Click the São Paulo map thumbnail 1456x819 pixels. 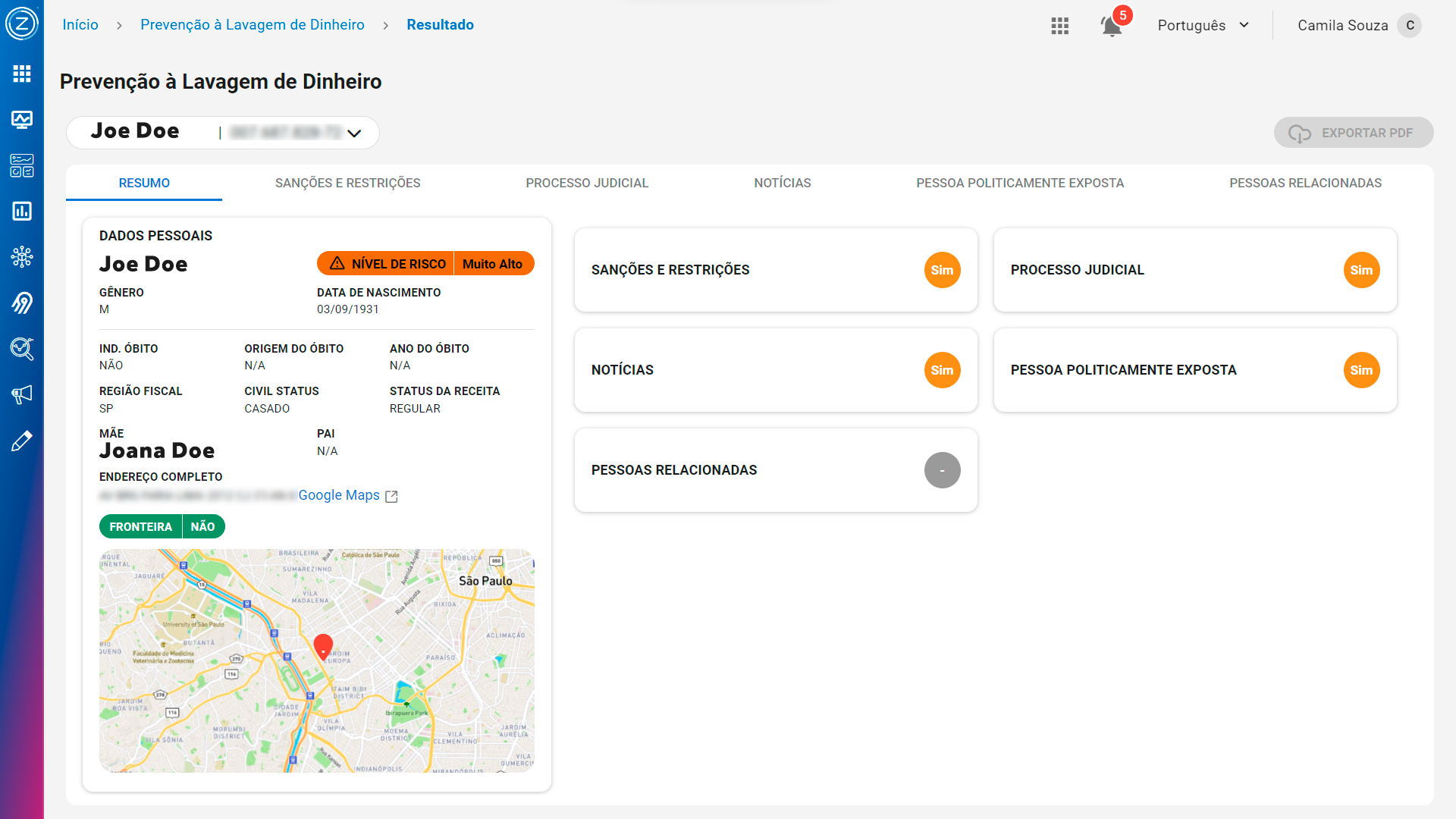(317, 661)
